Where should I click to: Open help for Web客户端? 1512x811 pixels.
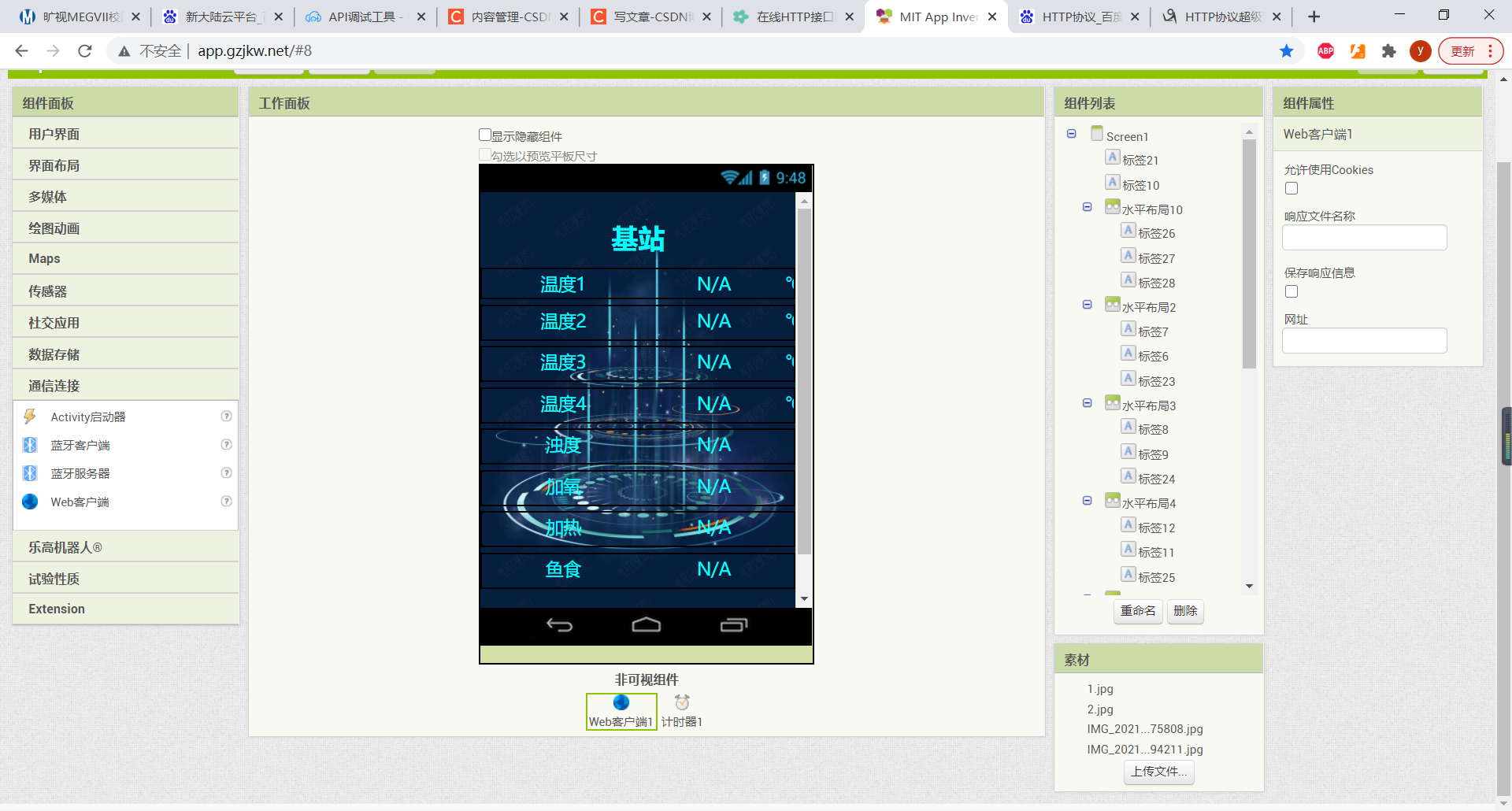(x=226, y=502)
